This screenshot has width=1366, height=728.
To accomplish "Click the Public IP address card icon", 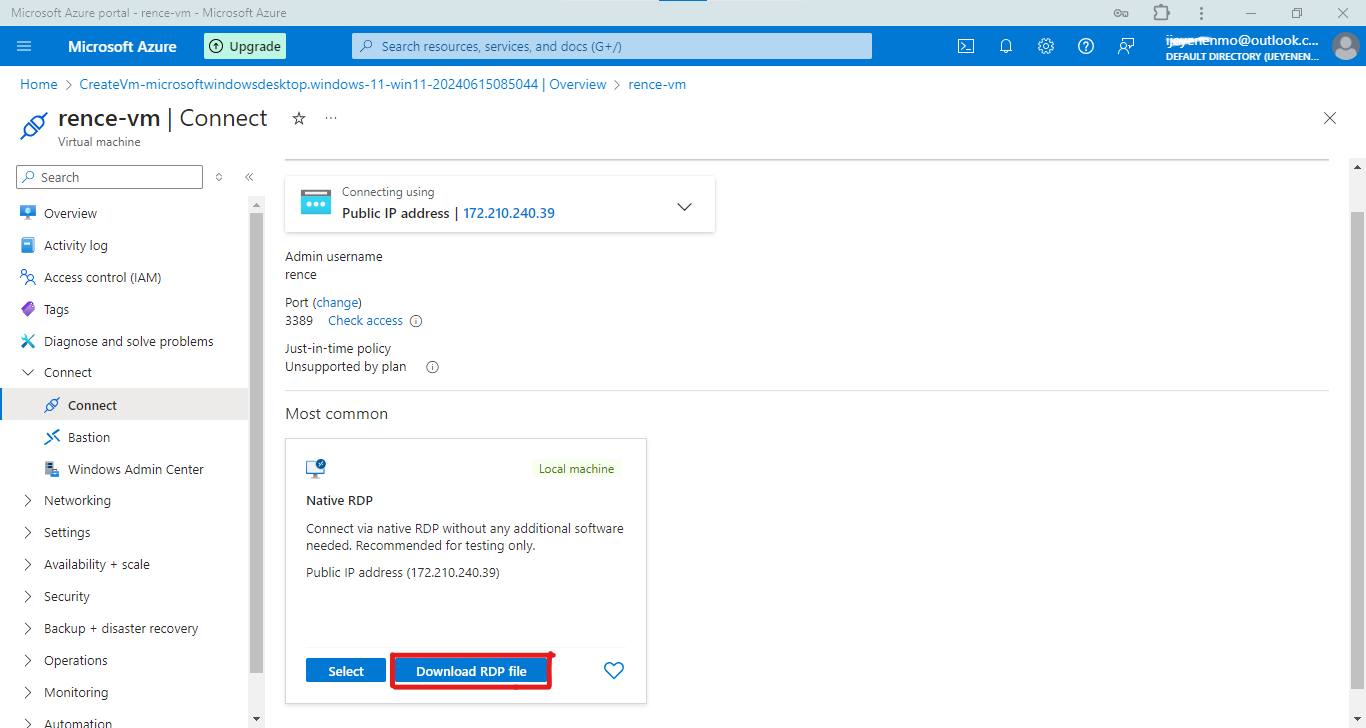I will 316,203.
